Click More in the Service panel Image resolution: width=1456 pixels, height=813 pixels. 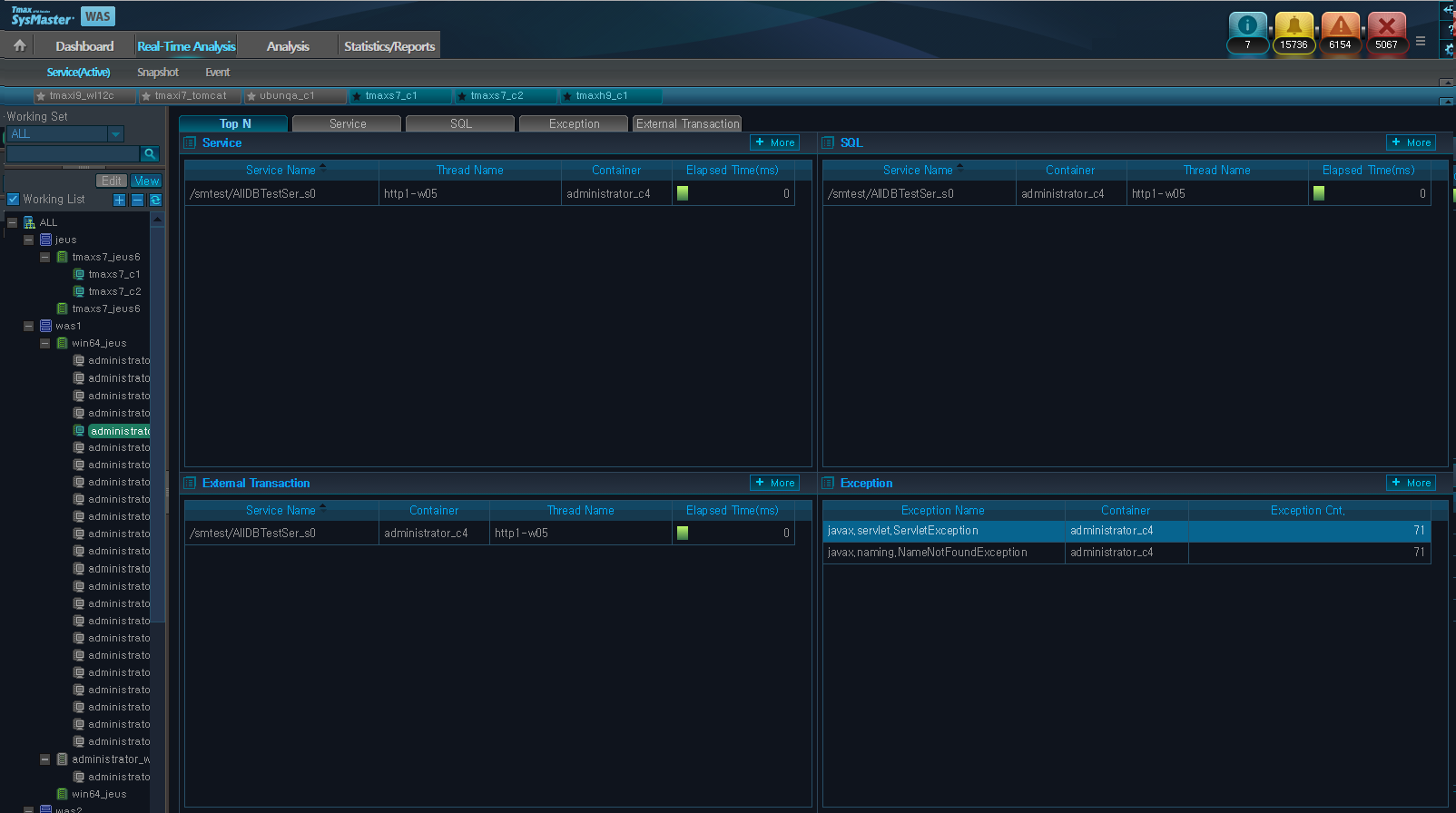[775, 142]
